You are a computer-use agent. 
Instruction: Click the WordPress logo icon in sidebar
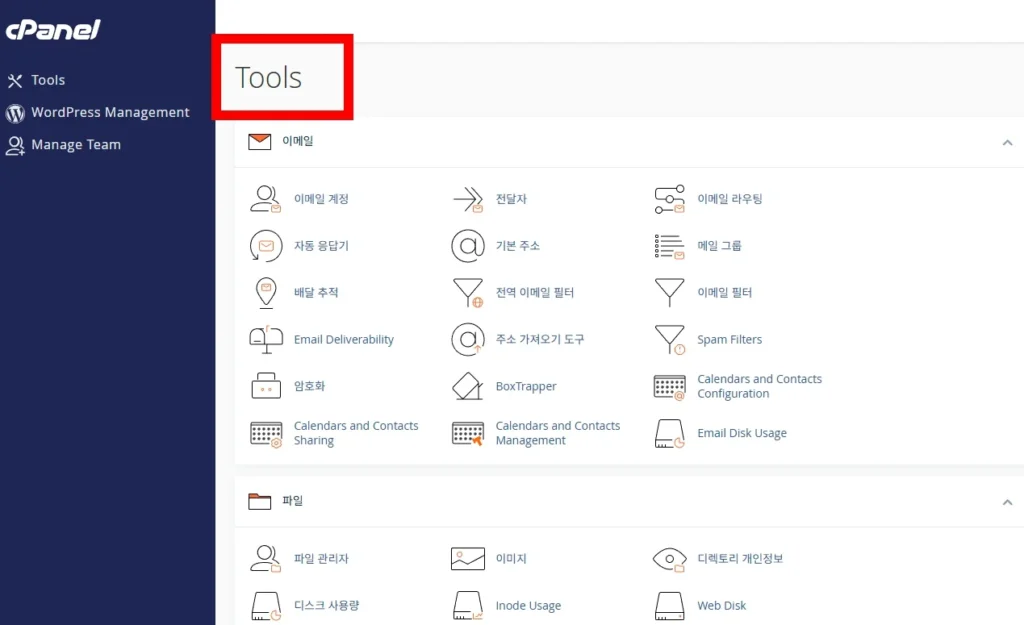click(x=15, y=113)
